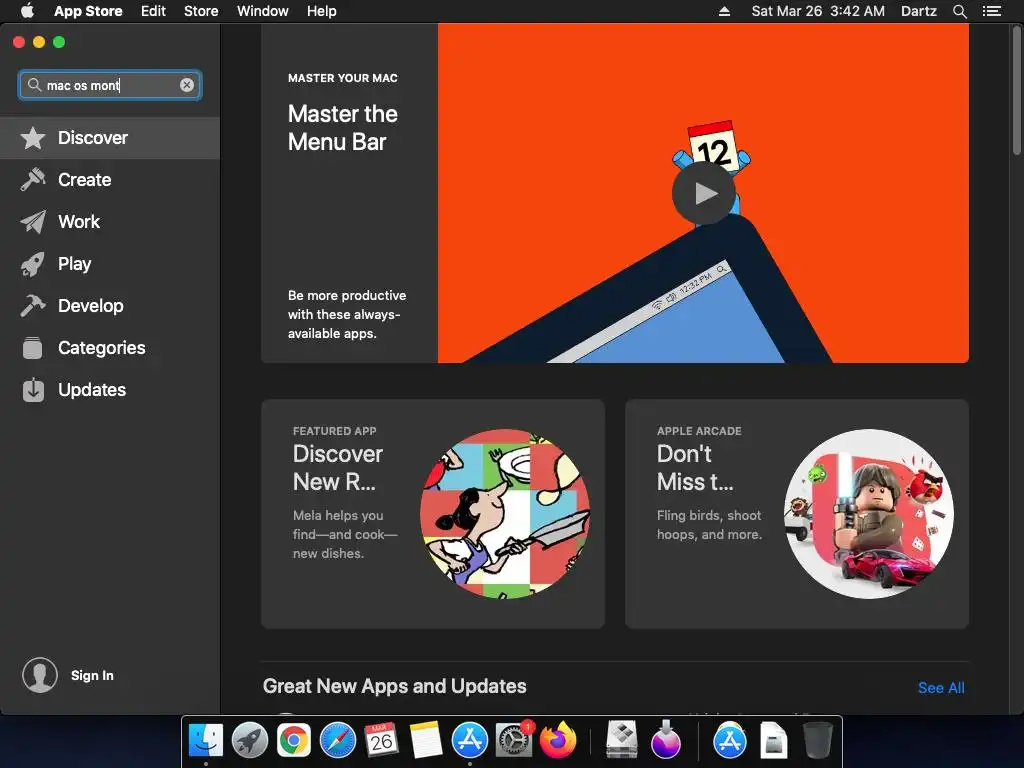Click the 'Fling birds, shoot hoops' description

click(709, 525)
